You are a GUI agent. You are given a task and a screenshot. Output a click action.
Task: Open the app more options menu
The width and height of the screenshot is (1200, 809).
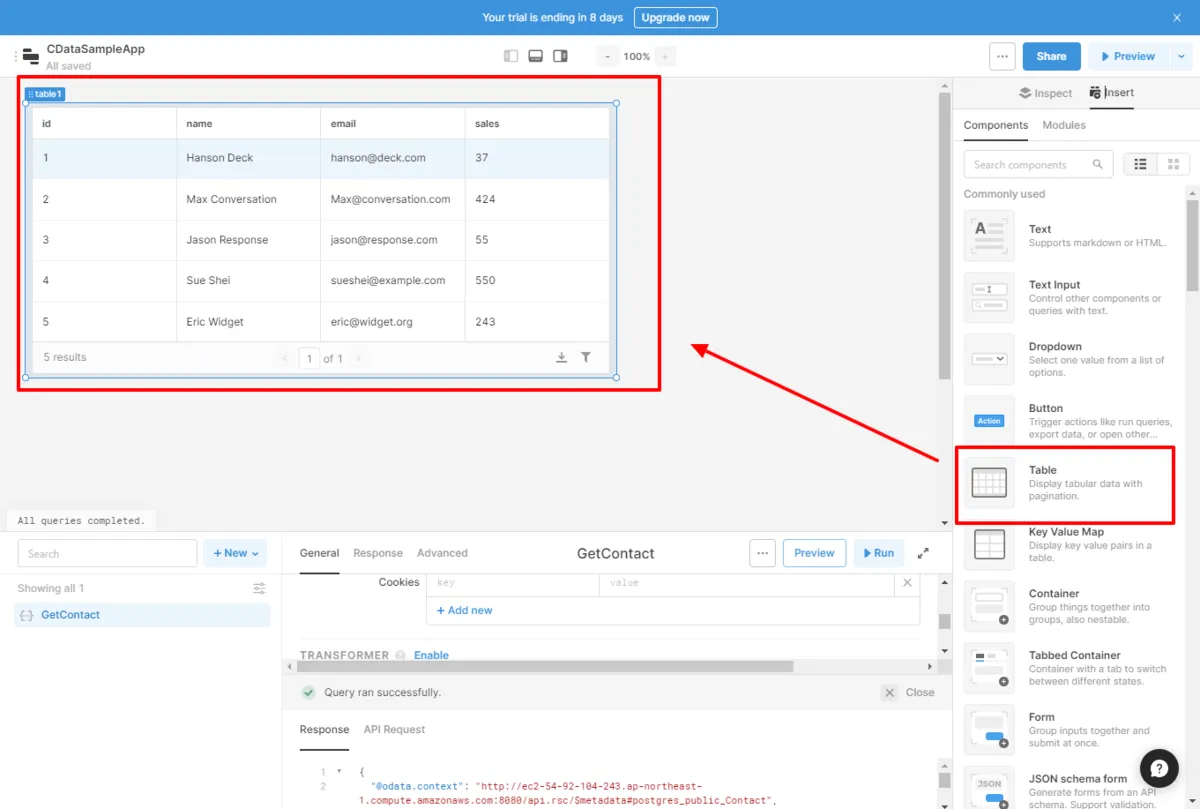point(1002,57)
